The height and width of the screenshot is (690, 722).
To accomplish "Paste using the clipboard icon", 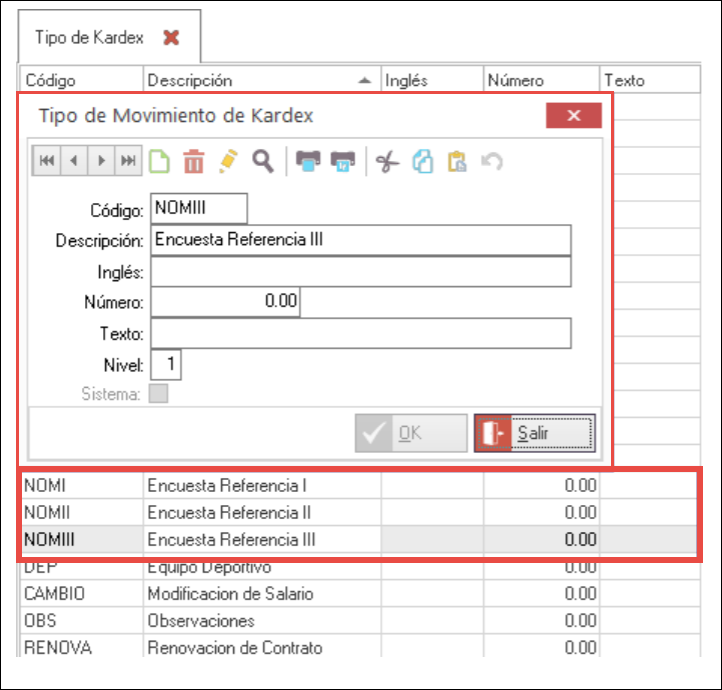I will [x=456, y=161].
